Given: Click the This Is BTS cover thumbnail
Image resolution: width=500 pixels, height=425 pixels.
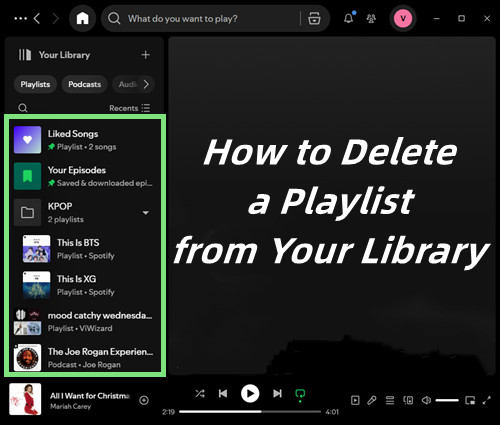Looking at the screenshot, I should [36, 249].
